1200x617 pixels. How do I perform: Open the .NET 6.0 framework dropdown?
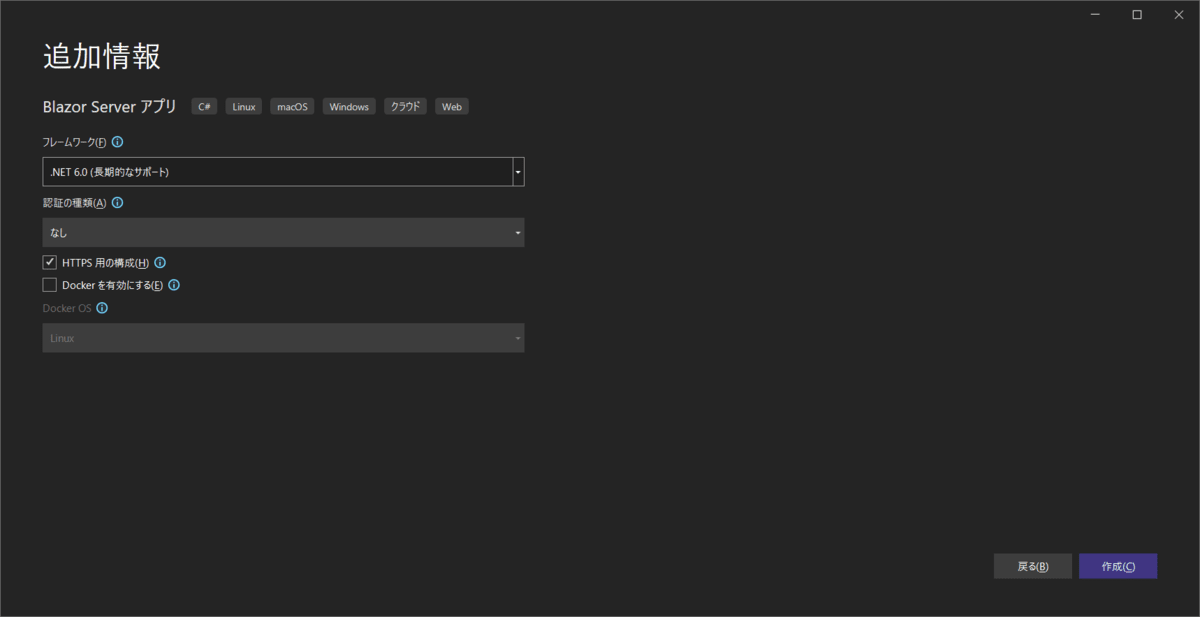tap(283, 172)
